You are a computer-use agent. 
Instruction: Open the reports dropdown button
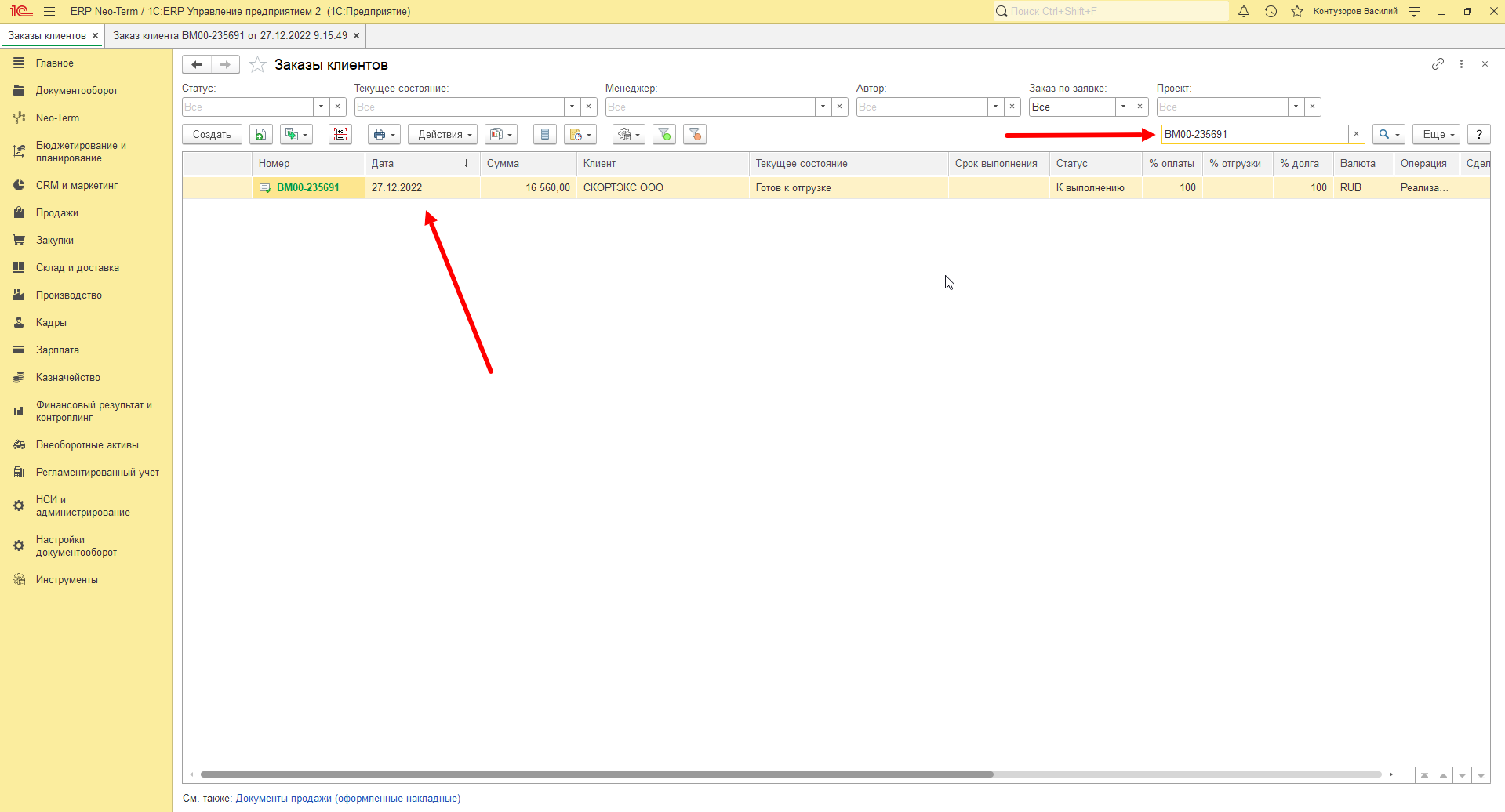(501, 135)
